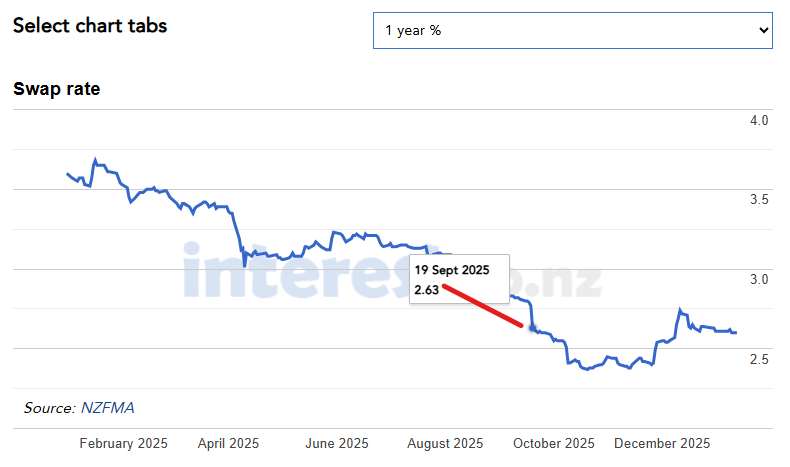Click the 2.5 y-axis value

pyautogui.click(x=758, y=358)
